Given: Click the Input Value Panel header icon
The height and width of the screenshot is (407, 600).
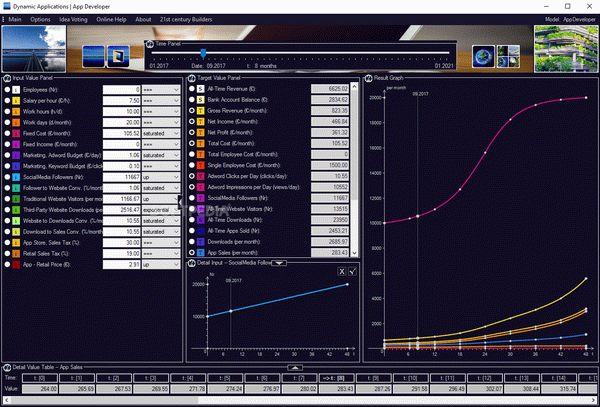Looking at the screenshot, I should click(7, 78).
